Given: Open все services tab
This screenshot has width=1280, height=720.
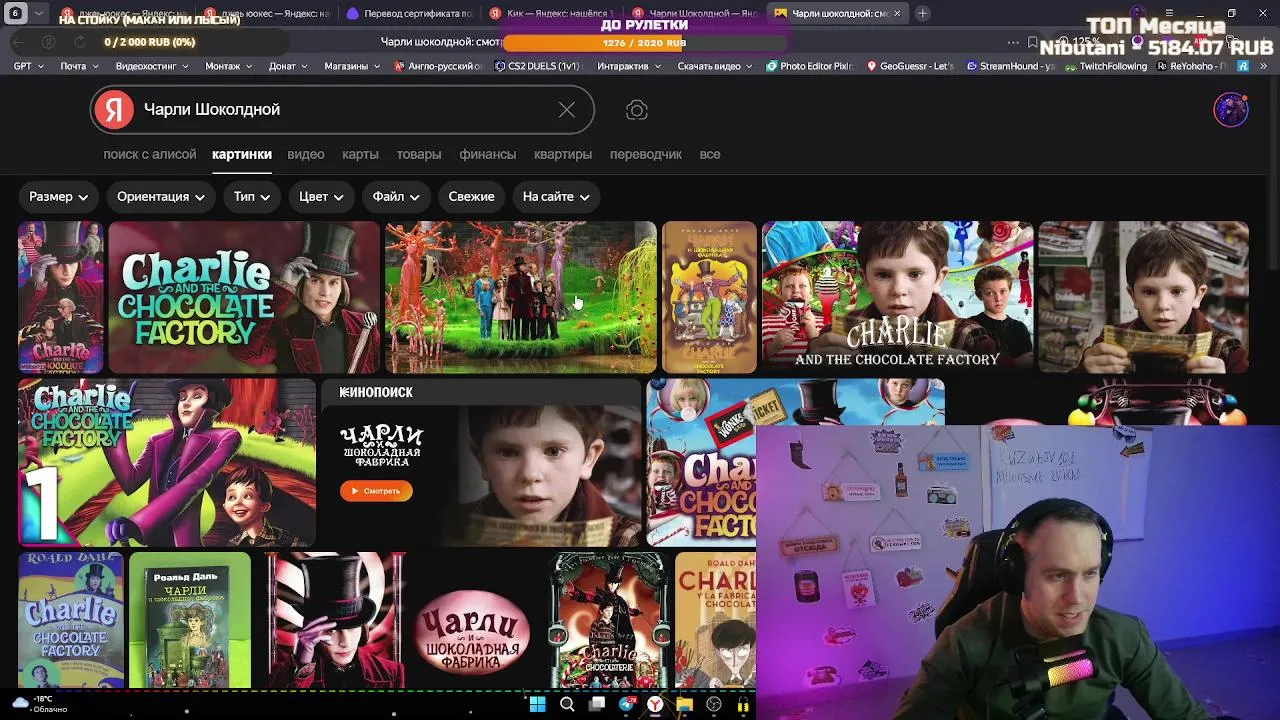Looking at the screenshot, I should pyautogui.click(x=710, y=155).
